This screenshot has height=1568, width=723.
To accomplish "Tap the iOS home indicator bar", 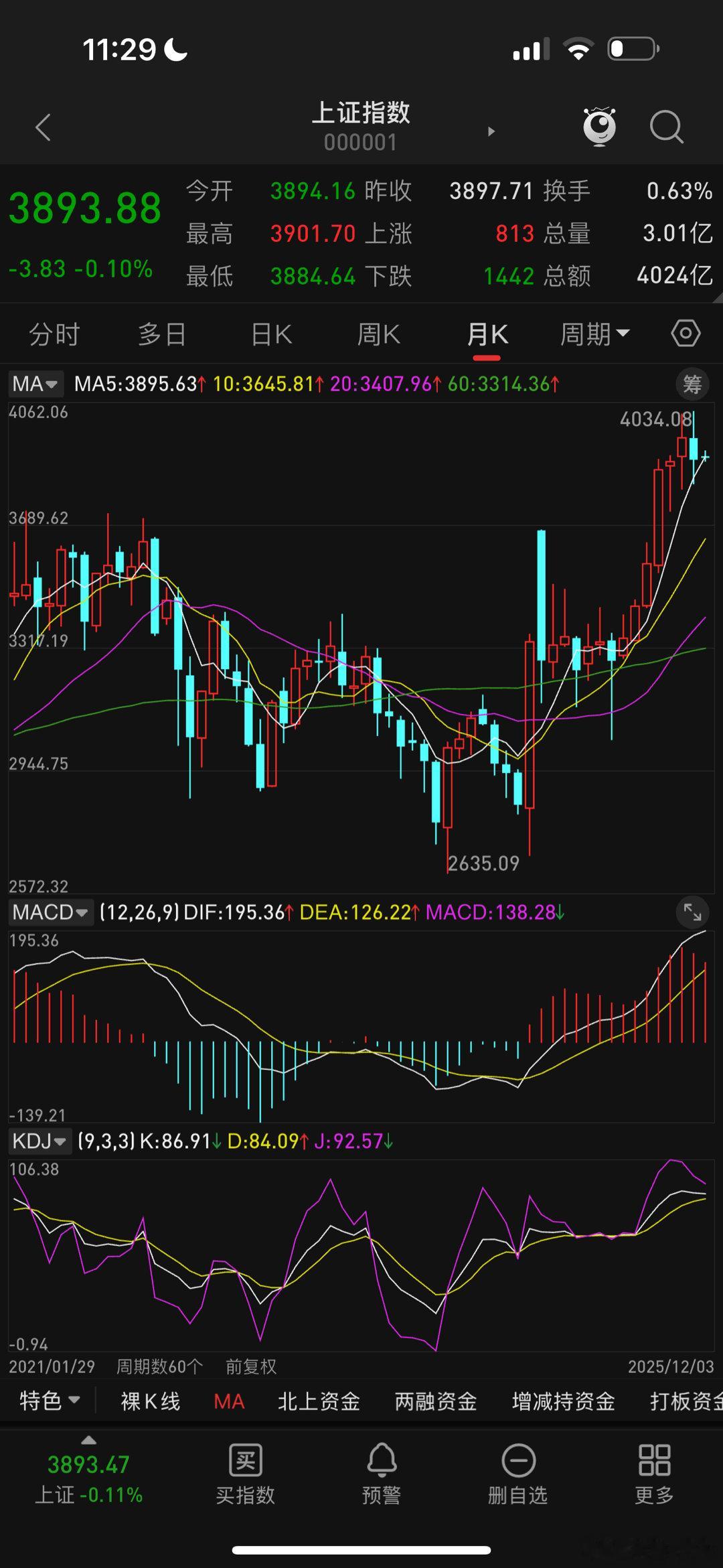I will tap(361, 1550).
